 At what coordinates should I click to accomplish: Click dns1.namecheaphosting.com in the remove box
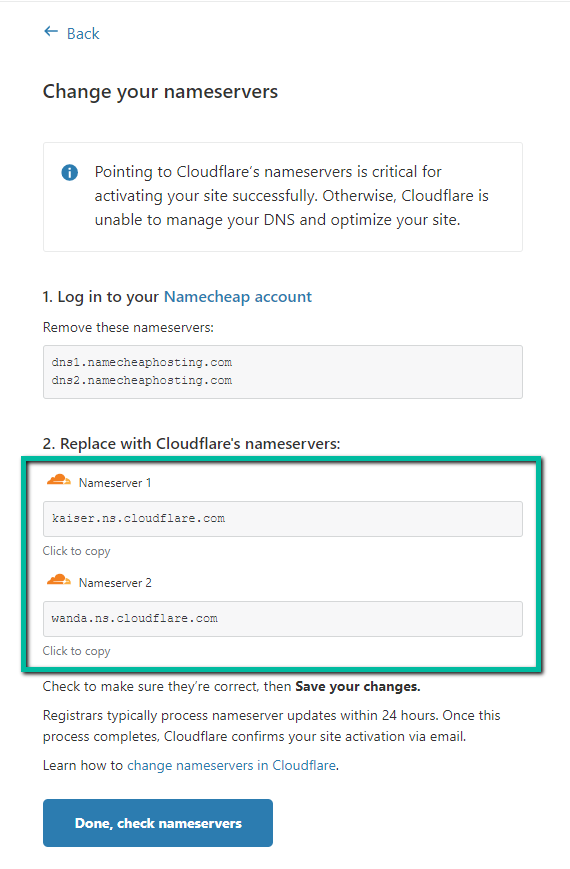(x=141, y=362)
